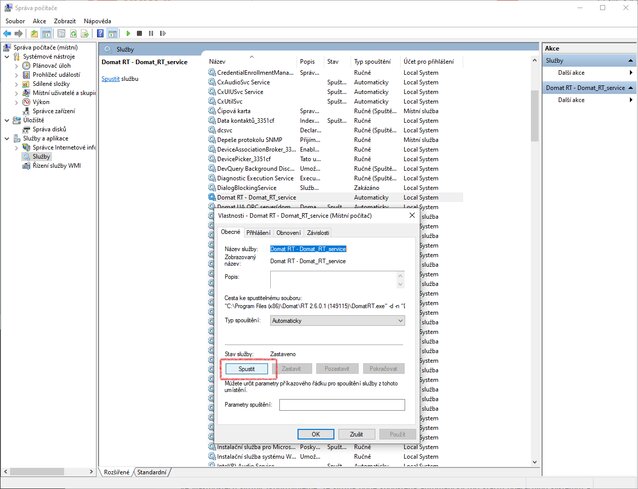Switch to the Závislosti tab
The image size is (638, 489).
pos(318,232)
